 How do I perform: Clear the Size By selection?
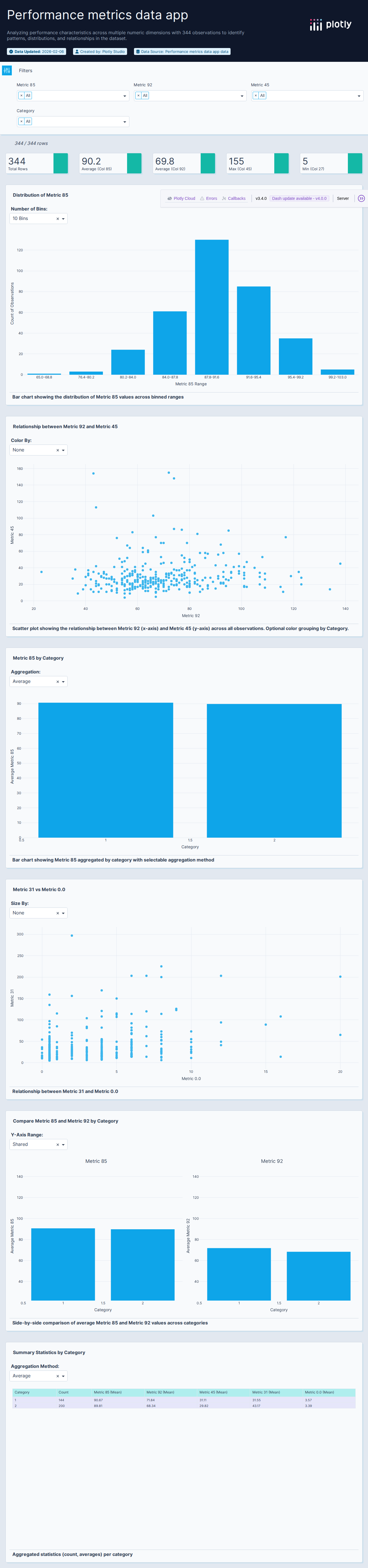[58, 913]
